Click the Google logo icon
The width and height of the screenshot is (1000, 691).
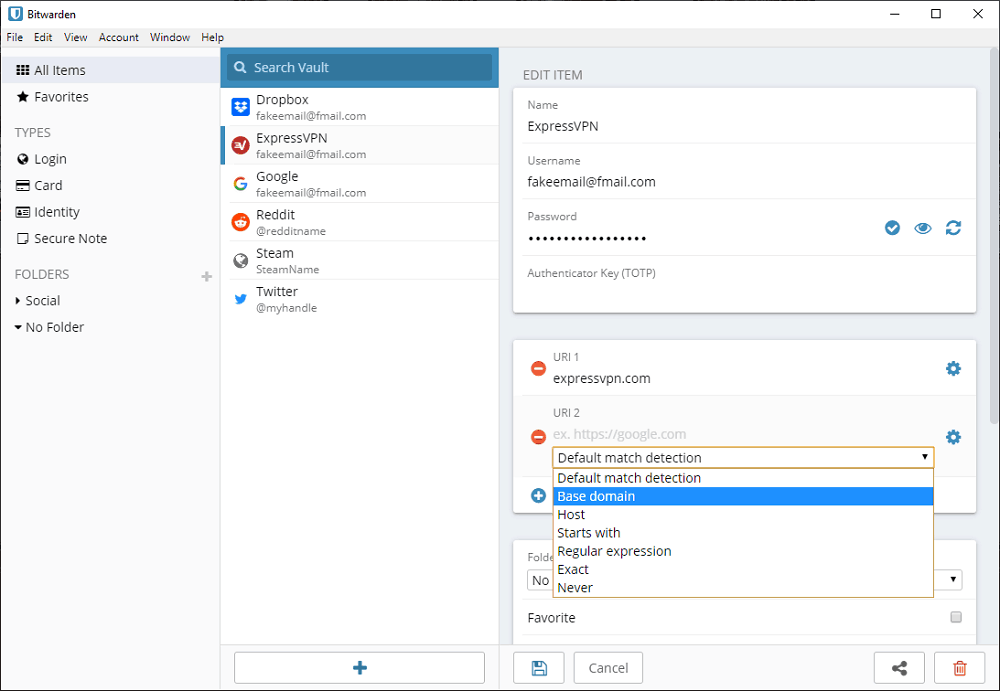coord(240,184)
